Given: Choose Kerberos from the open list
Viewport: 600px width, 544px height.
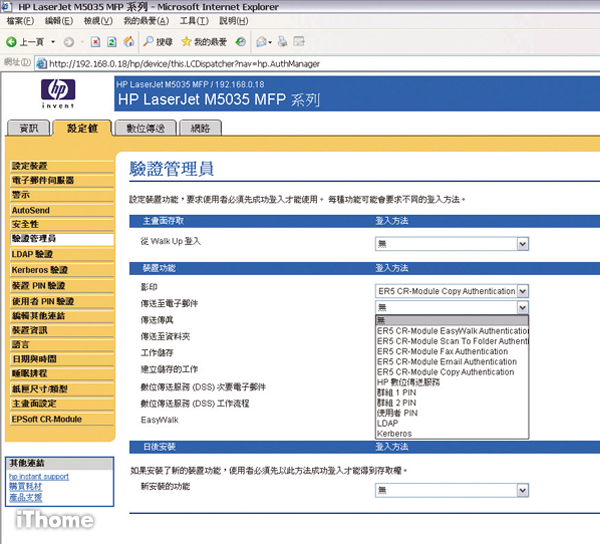Looking at the screenshot, I should (396, 434).
